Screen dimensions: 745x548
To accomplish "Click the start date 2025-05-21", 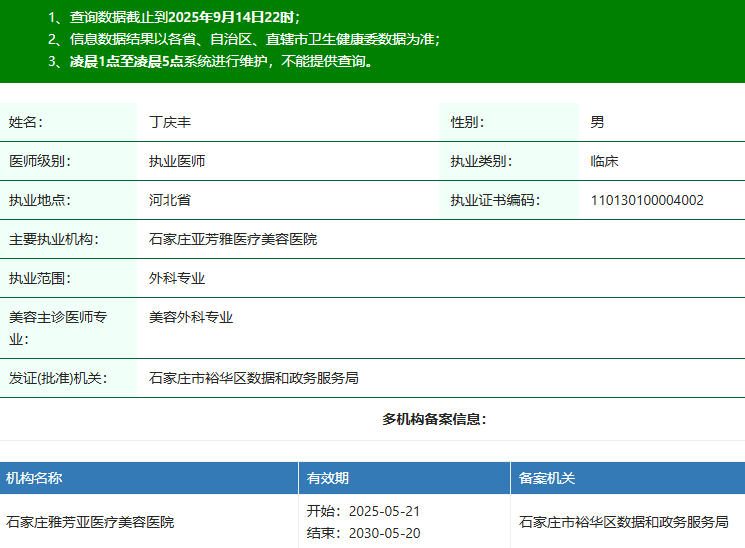I will 384,511.
